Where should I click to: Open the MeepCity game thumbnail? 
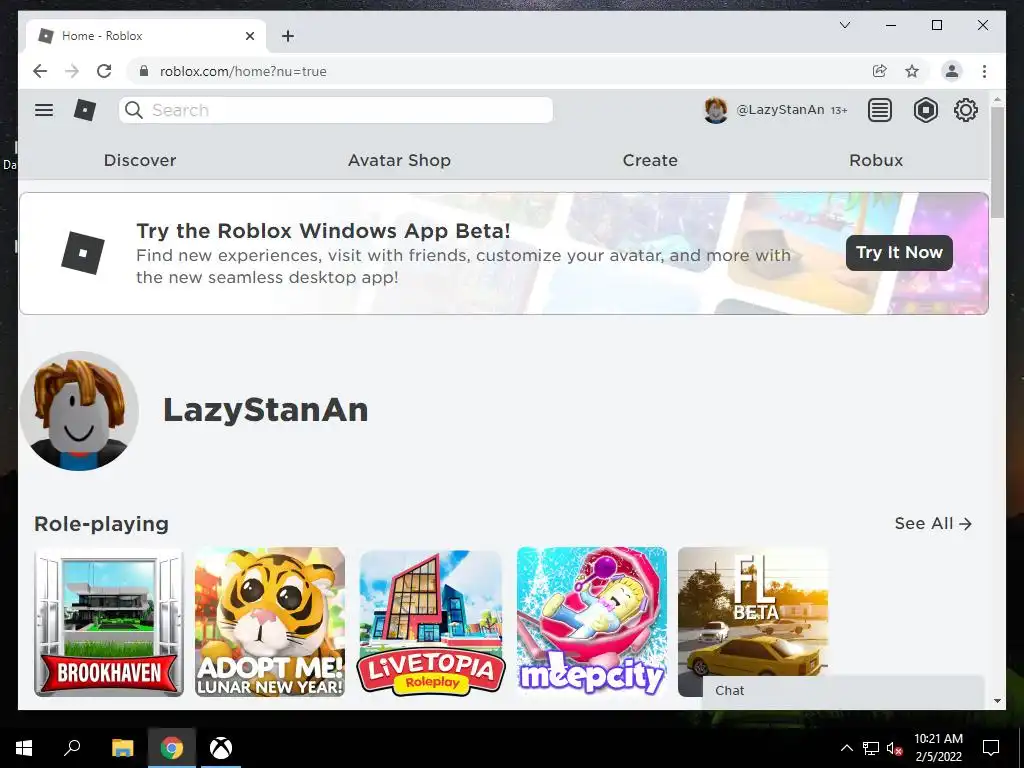[592, 622]
